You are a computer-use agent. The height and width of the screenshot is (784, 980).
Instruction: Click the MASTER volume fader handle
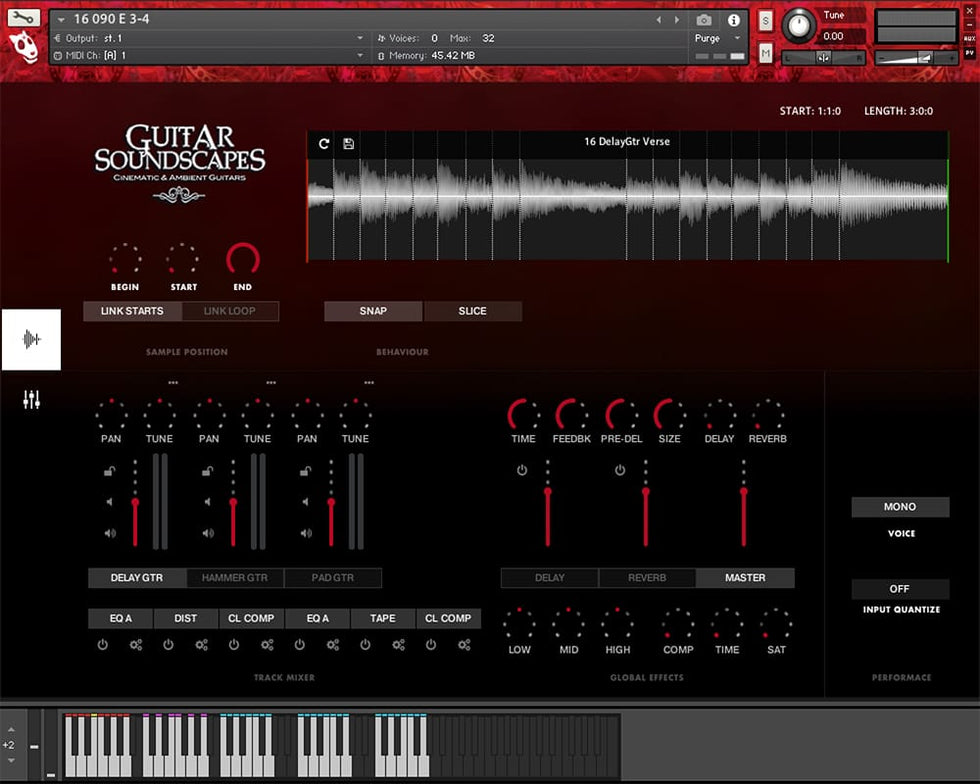click(744, 491)
